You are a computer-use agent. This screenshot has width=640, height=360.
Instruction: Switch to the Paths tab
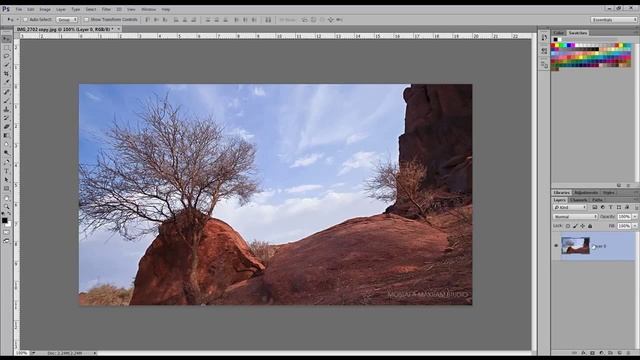pyautogui.click(x=597, y=200)
